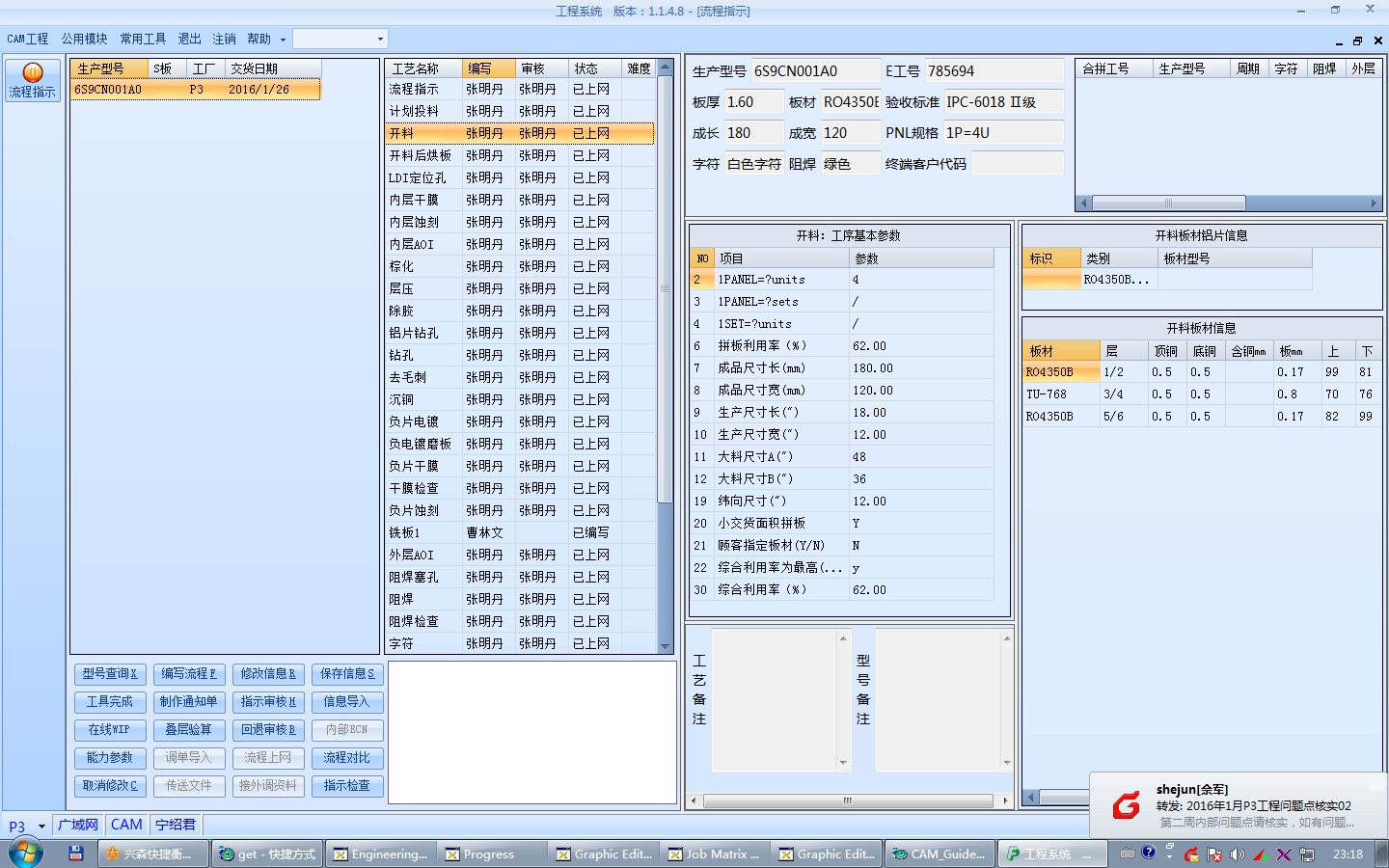
Task: Select the 开料后烘板 process row
Action: click(520, 155)
